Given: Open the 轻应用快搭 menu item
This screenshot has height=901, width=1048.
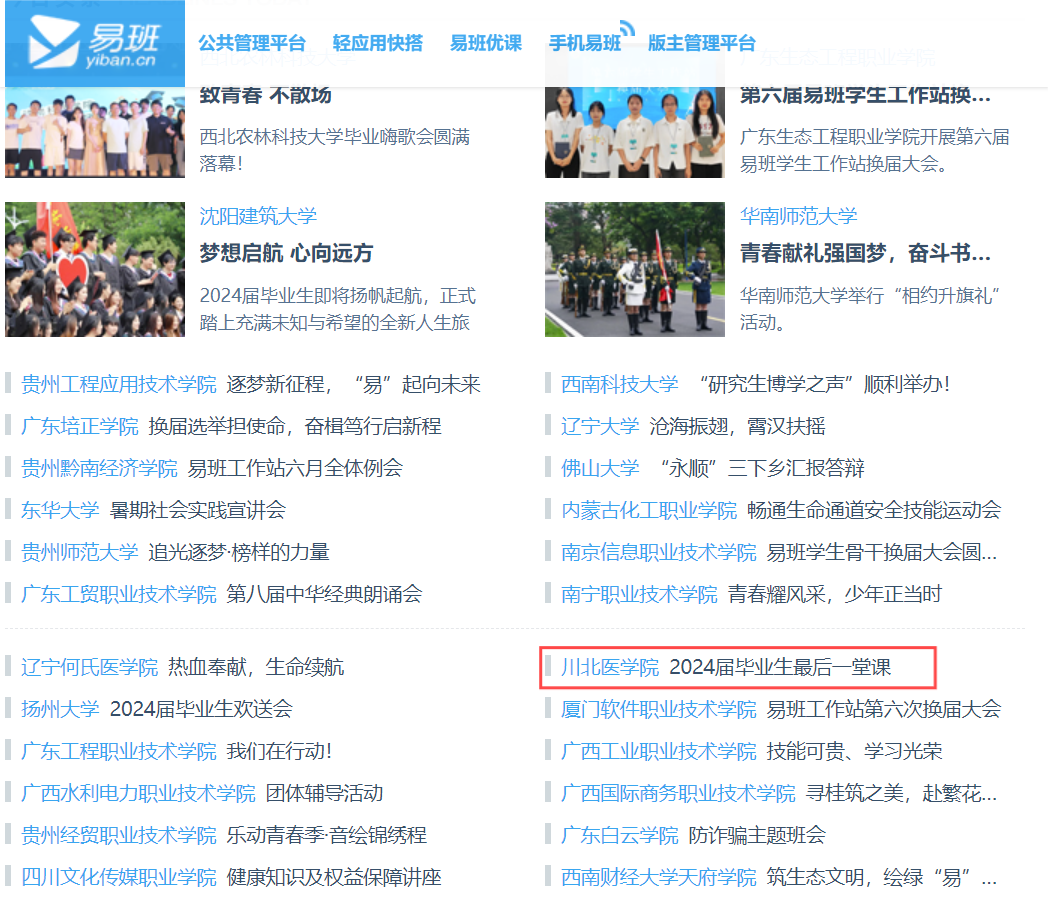Looking at the screenshot, I should [x=377, y=43].
